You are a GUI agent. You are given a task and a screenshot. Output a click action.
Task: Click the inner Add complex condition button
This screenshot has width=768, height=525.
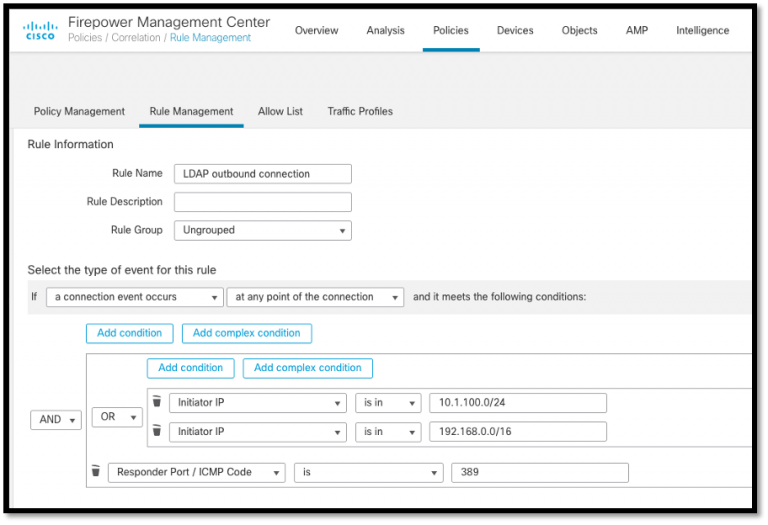pos(307,368)
